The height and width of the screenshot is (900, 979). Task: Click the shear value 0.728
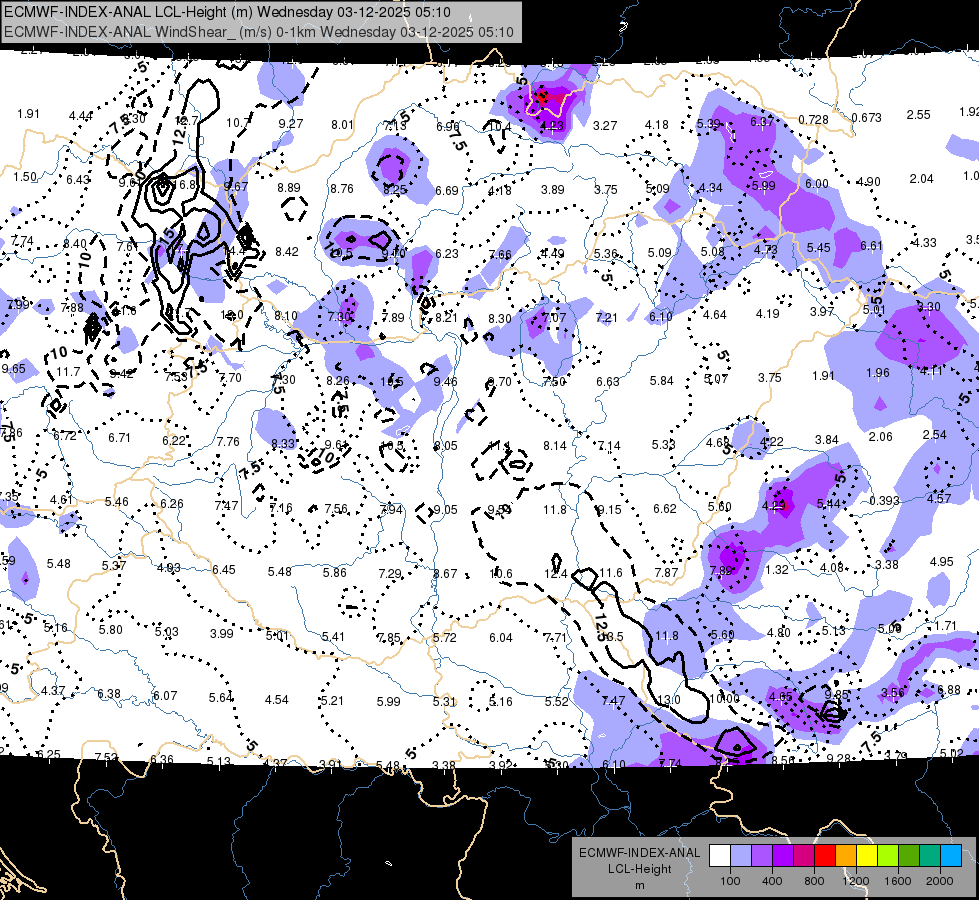coord(813,120)
